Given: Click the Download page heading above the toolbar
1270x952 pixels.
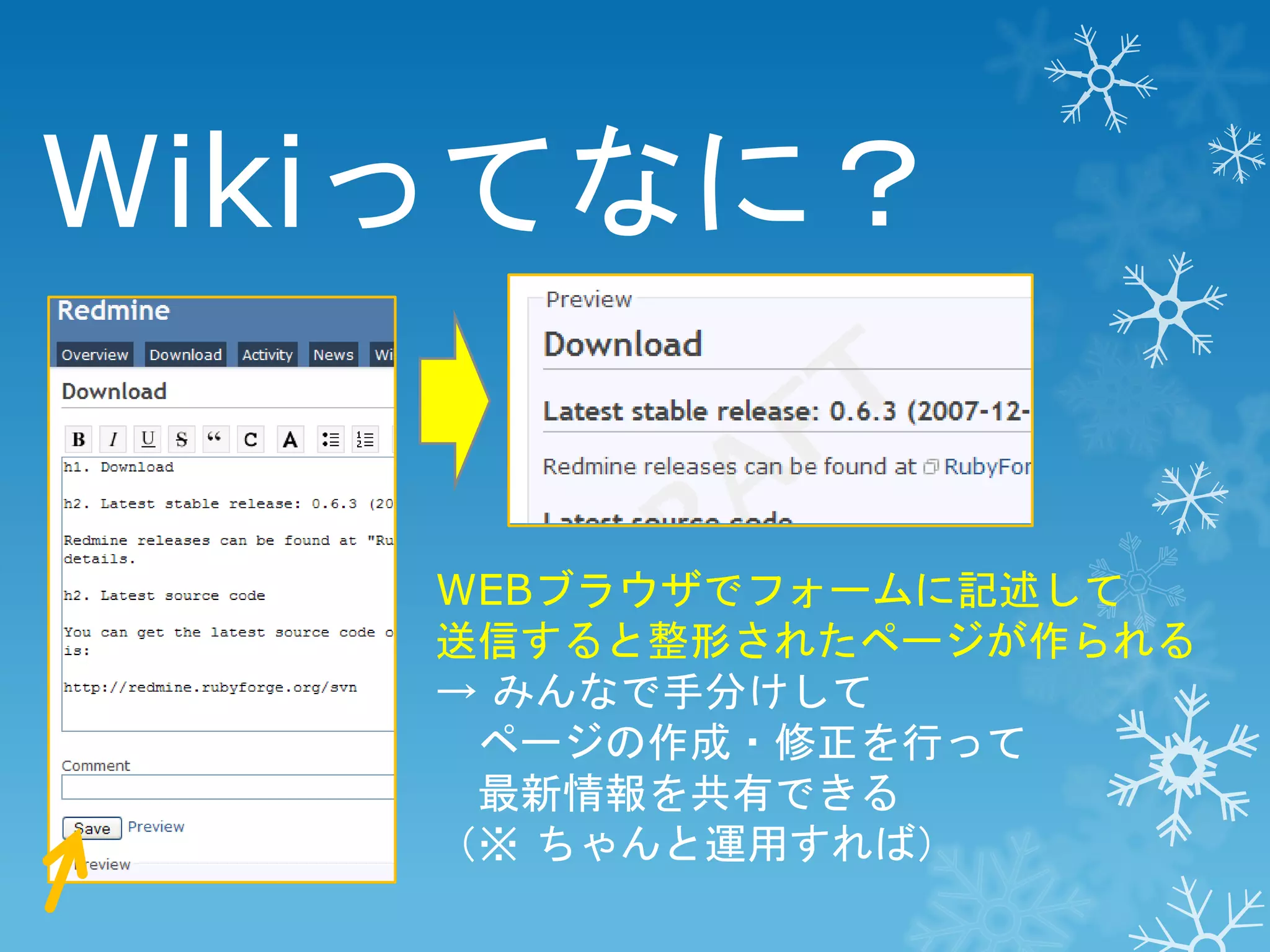Looking at the screenshot, I should (115, 391).
